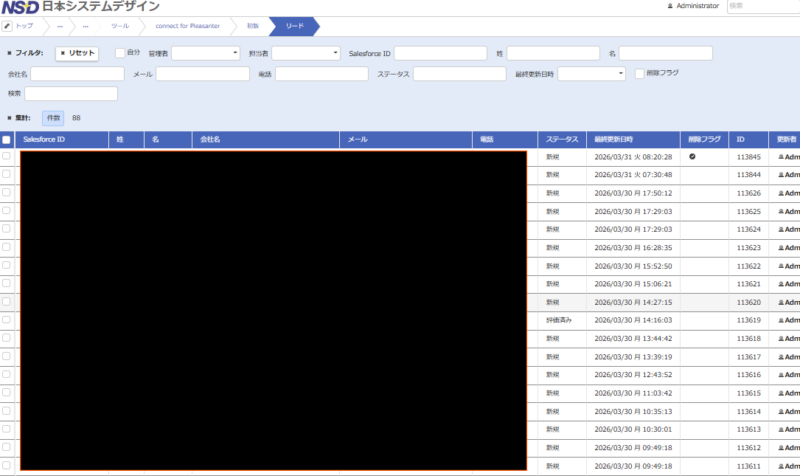
Task: Click the filter section icon beside フィルタ
Action: 10,52
